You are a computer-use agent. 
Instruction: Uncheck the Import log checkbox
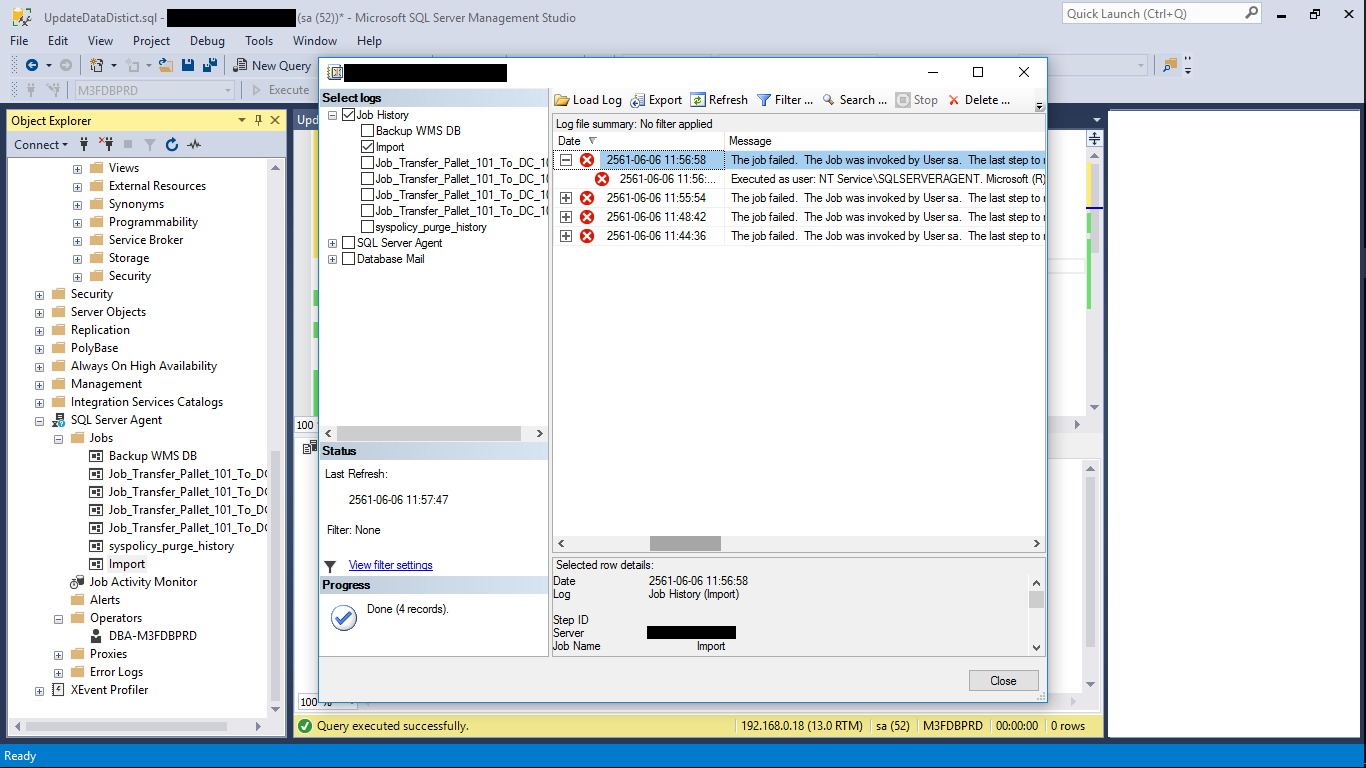click(x=367, y=147)
